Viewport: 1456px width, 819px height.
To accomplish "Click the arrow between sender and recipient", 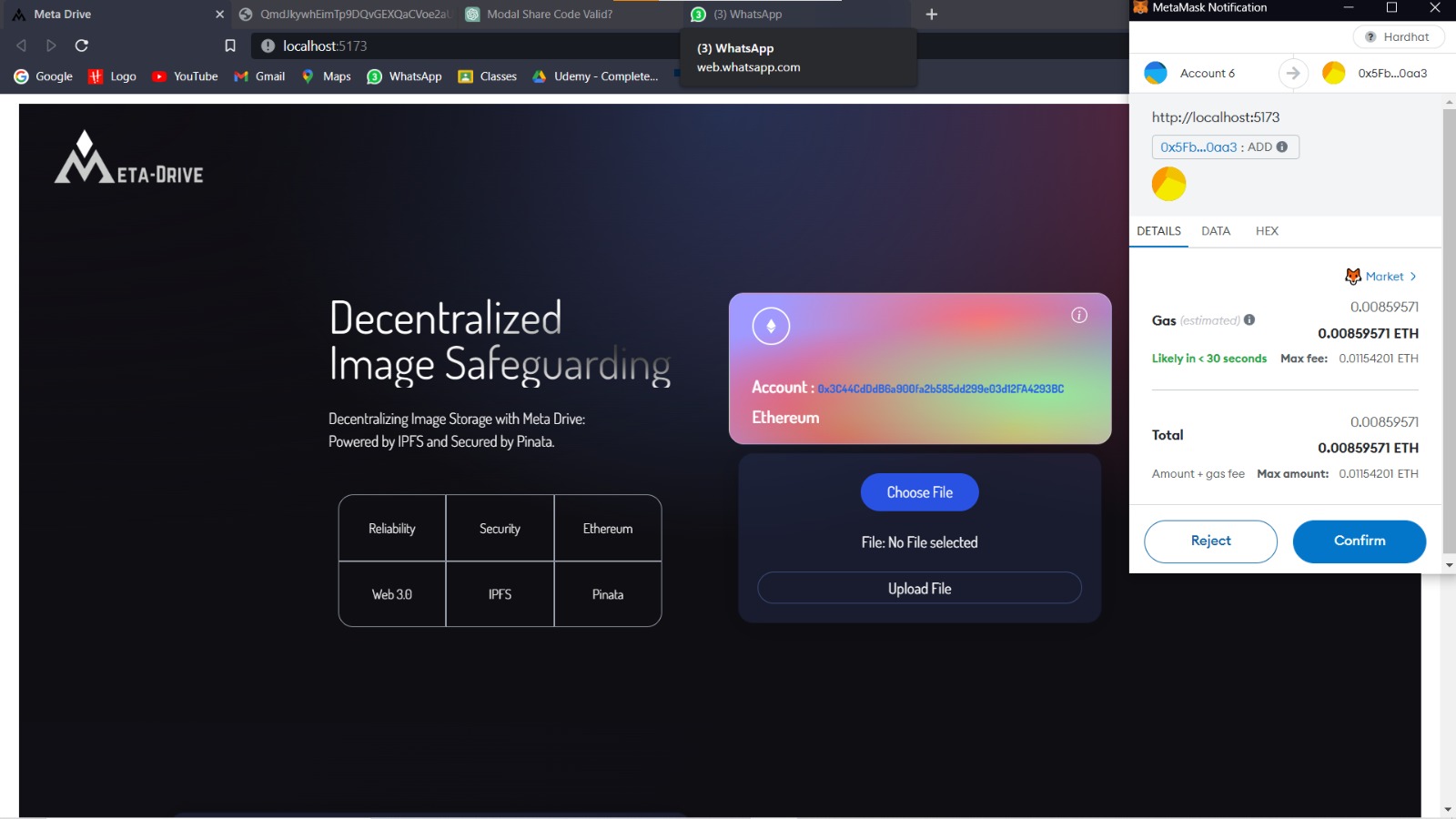I will tap(1293, 73).
